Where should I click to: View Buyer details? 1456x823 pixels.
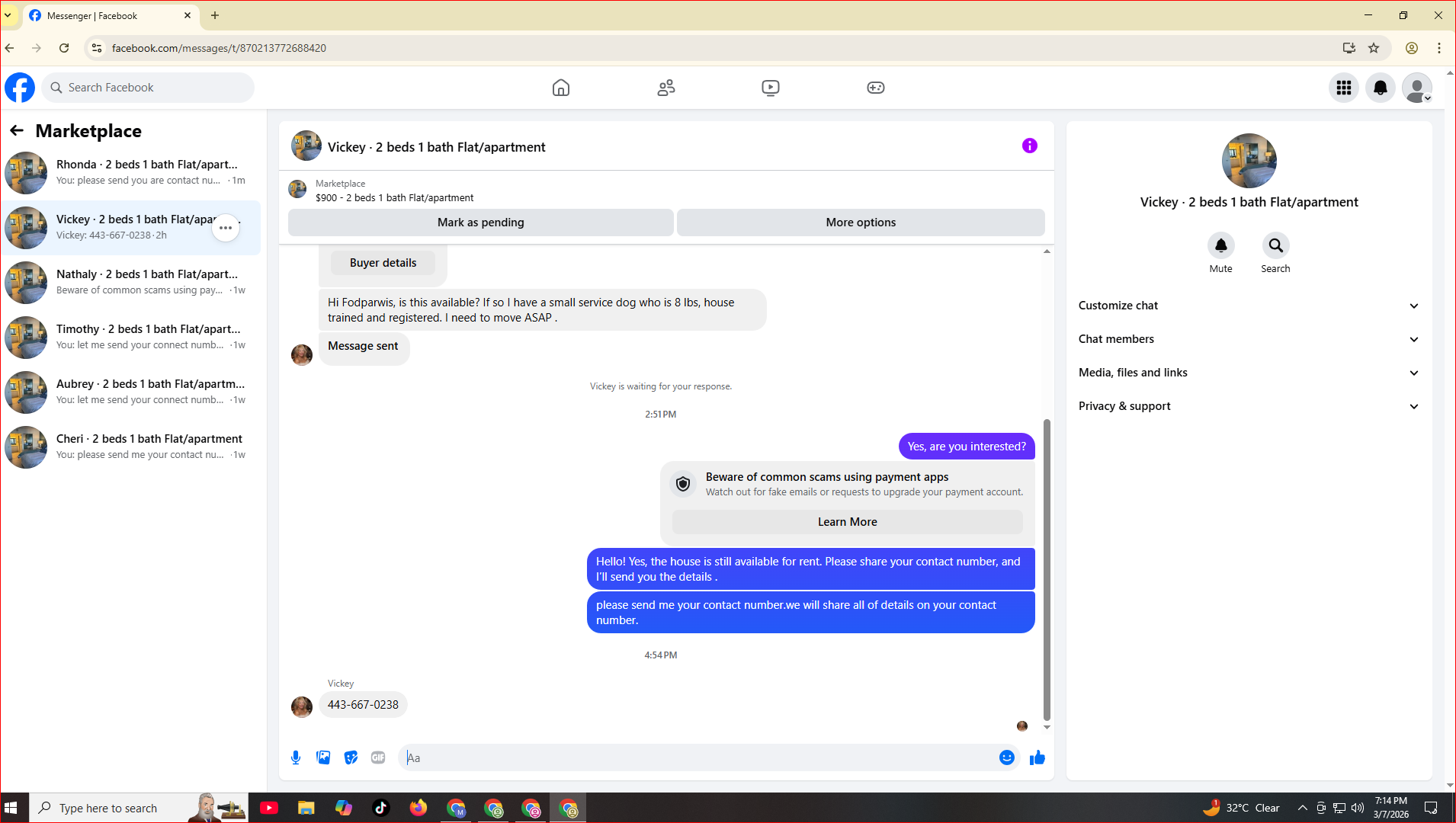pos(383,263)
